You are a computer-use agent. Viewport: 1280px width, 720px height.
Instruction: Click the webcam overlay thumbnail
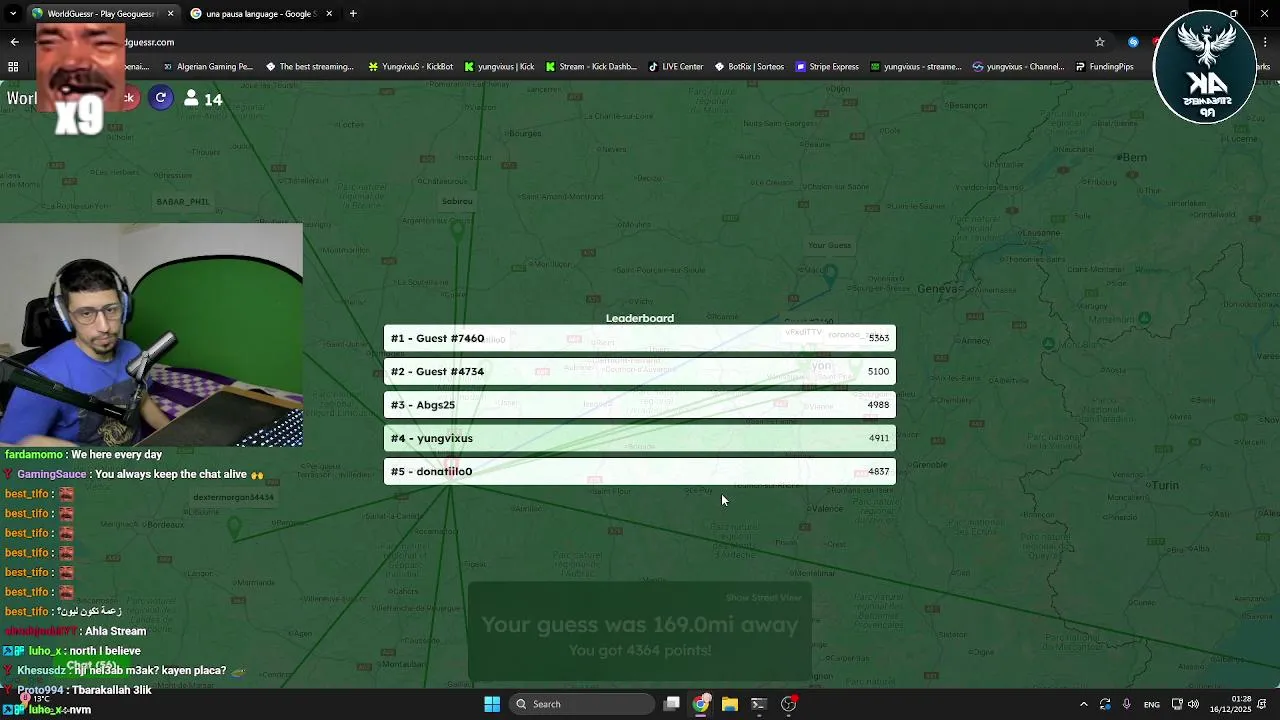pos(151,334)
